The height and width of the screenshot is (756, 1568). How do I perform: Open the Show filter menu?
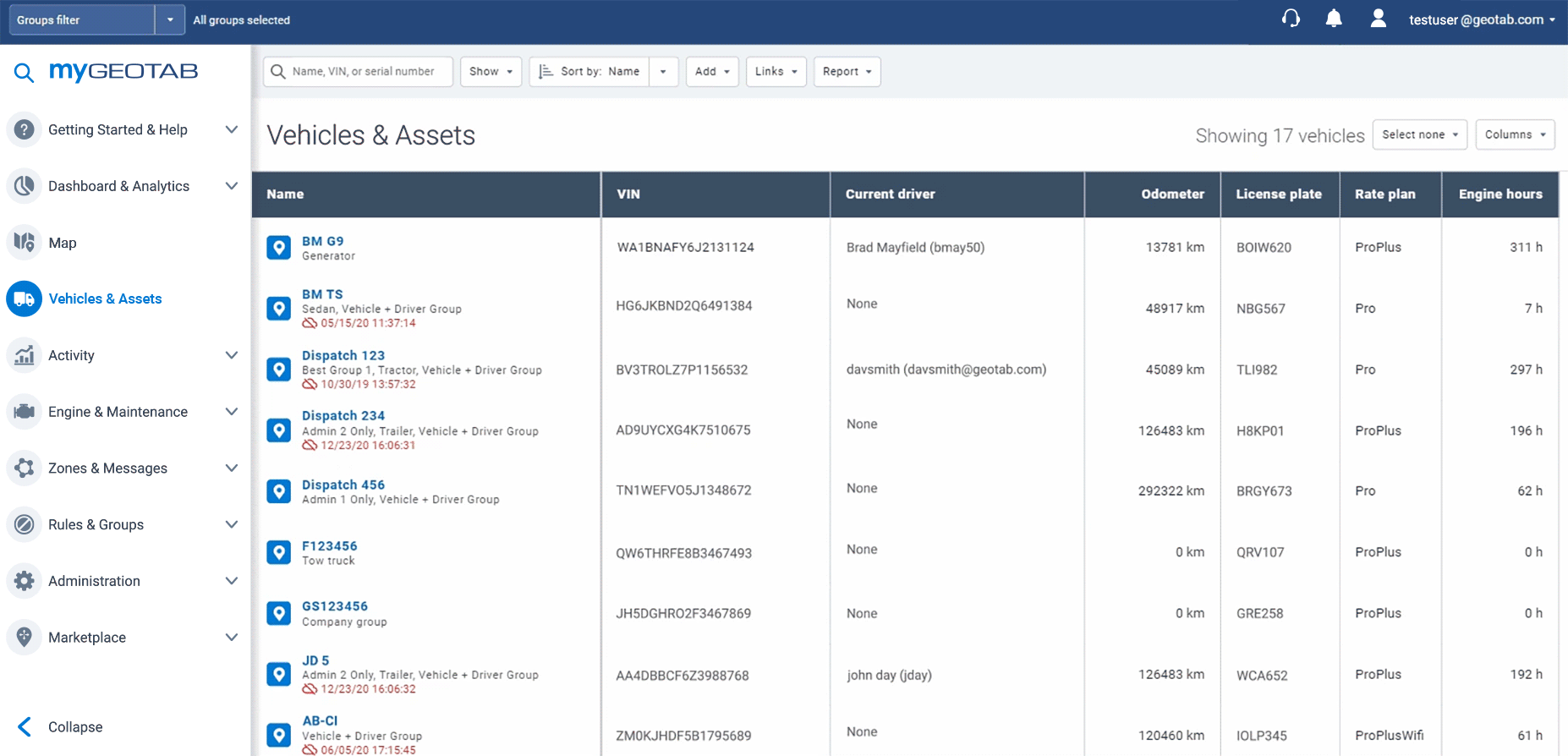491,72
